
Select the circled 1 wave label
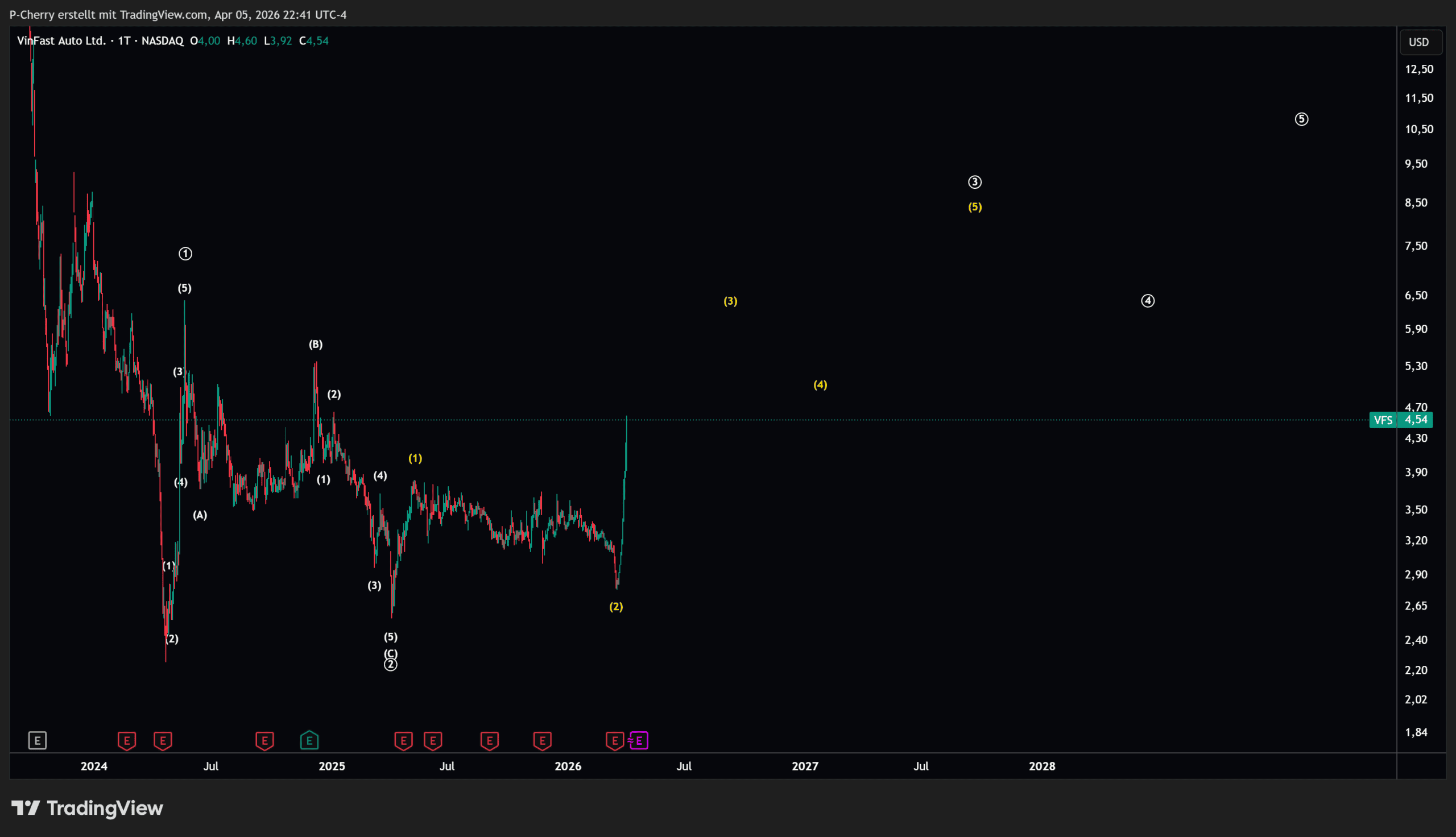tap(185, 254)
